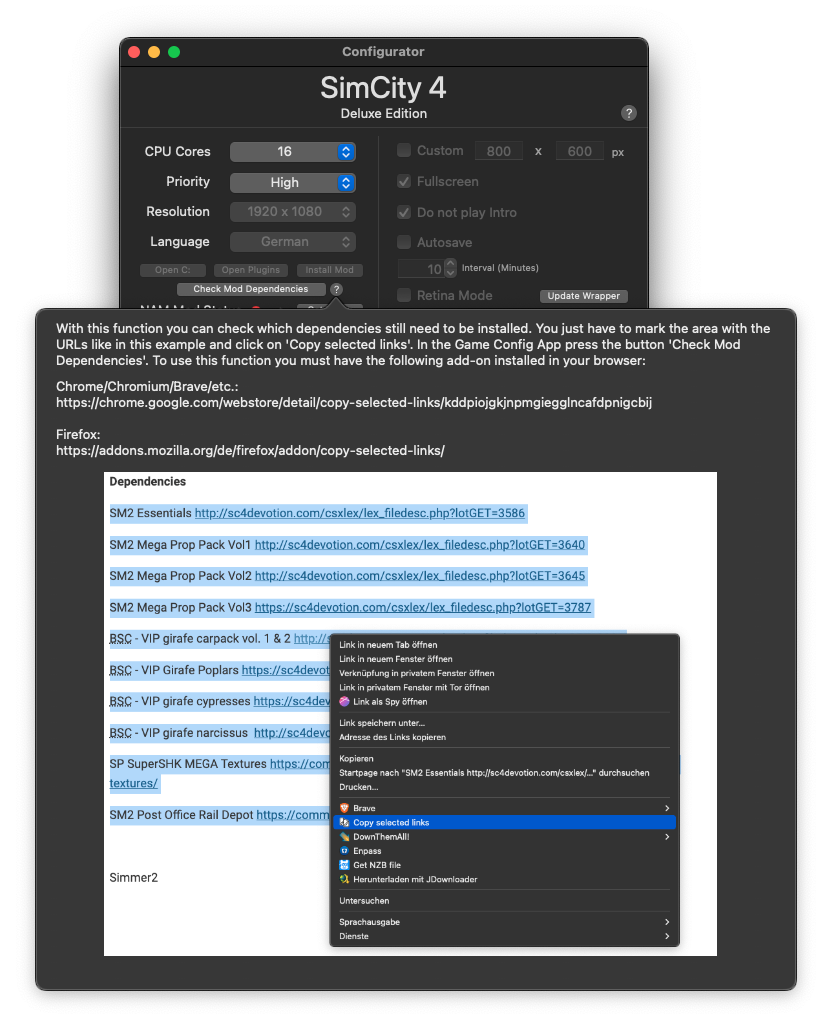Click the Chrome webstore copy-selected-links URL
Image resolution: width=832 pixels, height=1030 pixels.
coord(354,403)
